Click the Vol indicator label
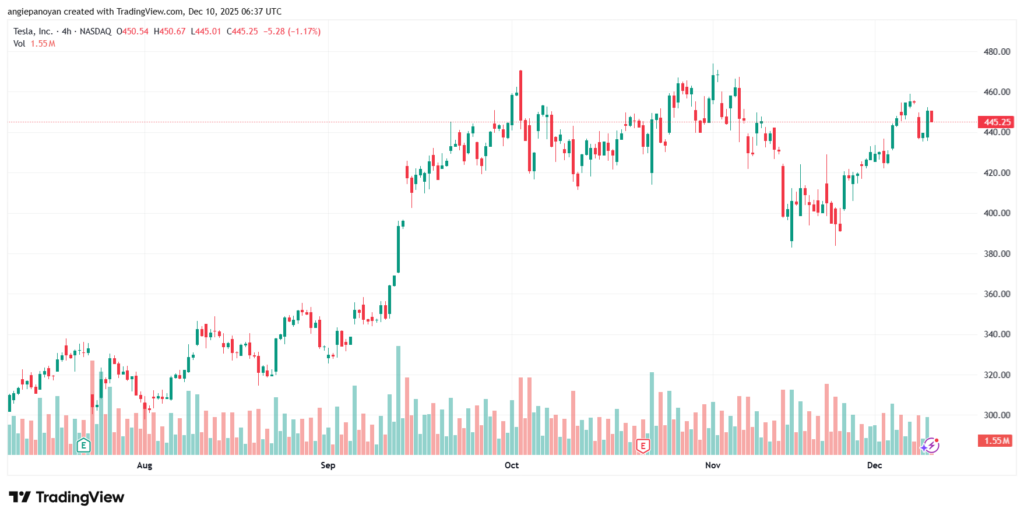This screenshot has height=519, width=1024. tap(18, 44)
